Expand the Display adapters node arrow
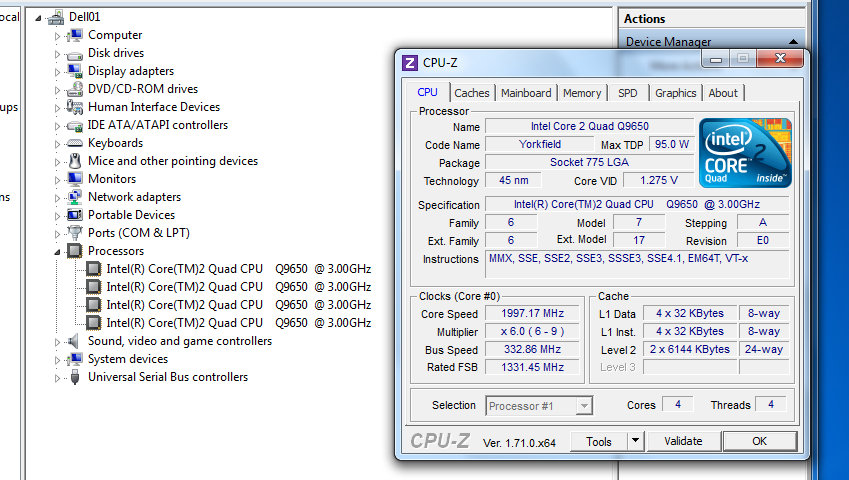This screenshot has height=480, width=849. point(57,72)
